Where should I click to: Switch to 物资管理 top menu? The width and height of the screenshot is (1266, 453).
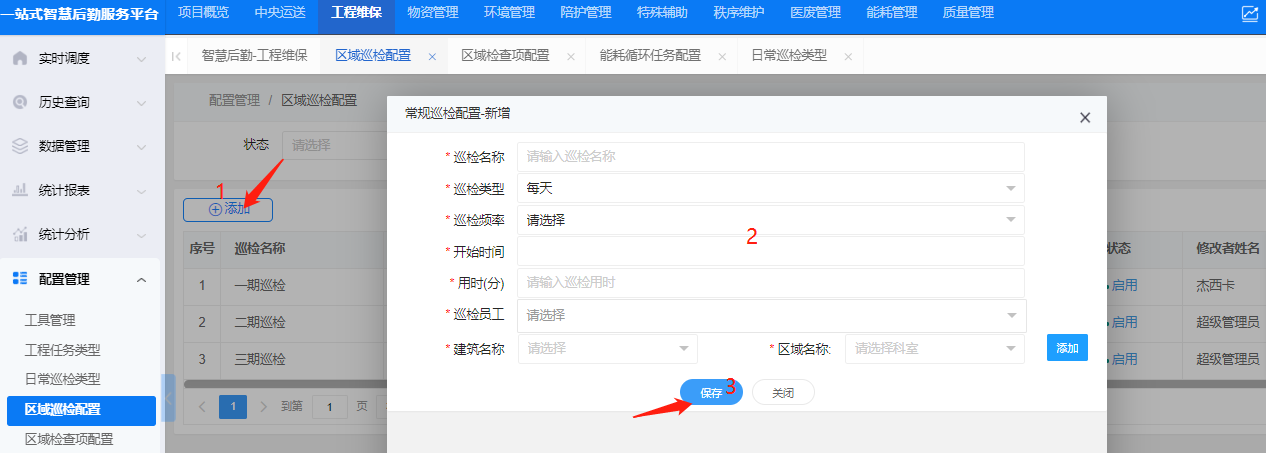433,13
